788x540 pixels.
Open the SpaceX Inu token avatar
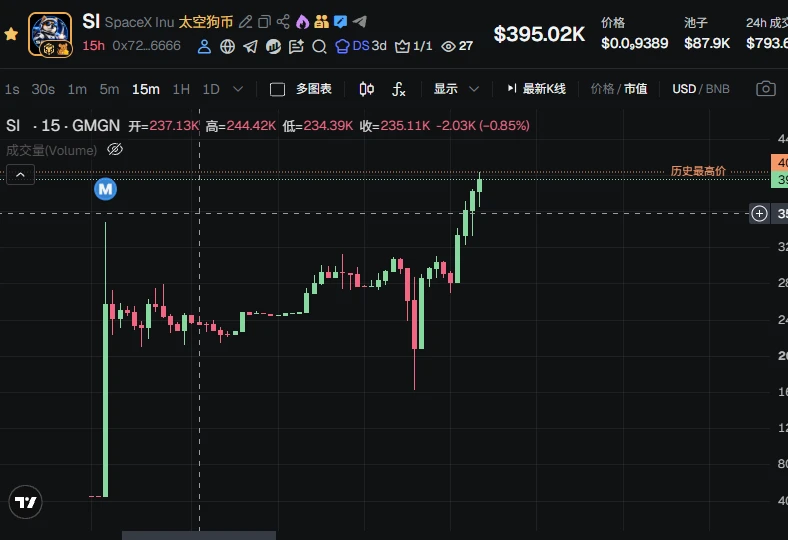coord(50,35)
